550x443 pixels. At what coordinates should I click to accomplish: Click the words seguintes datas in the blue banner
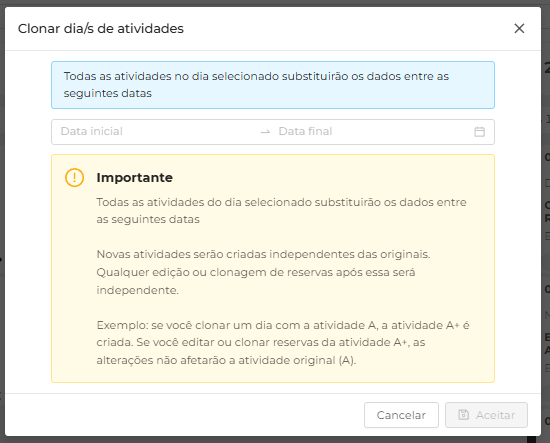pyautogui.click(x=108, y=93)
